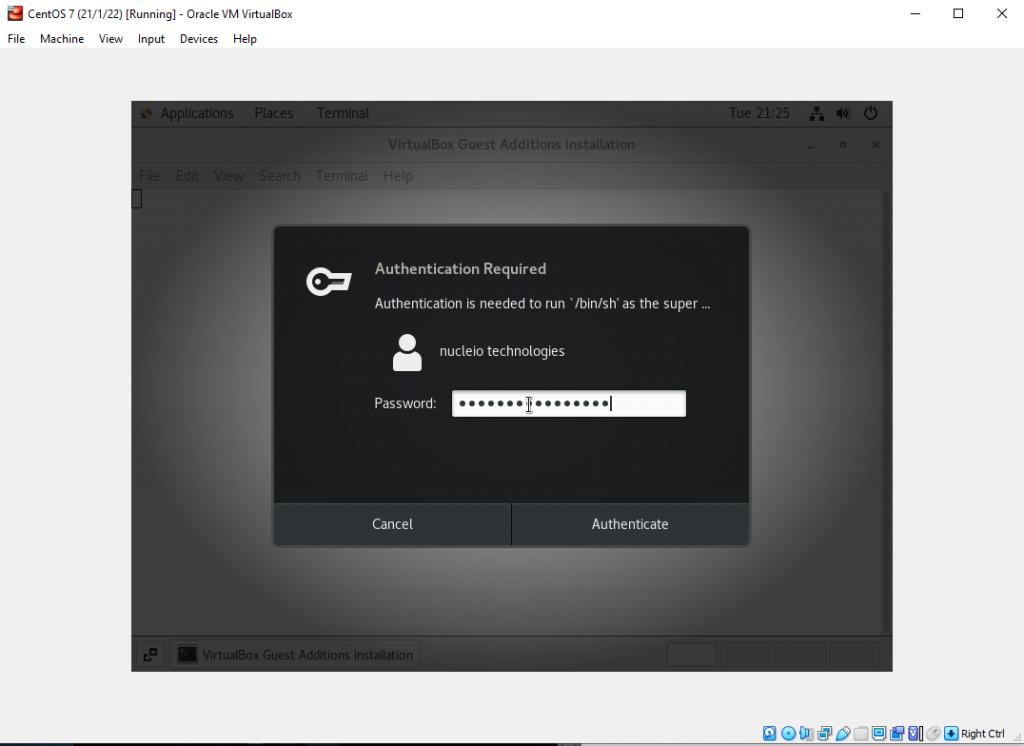The height and width of the screenshot is (746, 1024).
Task: Click the guest power button icon
Action: click(x=871, y=114)
